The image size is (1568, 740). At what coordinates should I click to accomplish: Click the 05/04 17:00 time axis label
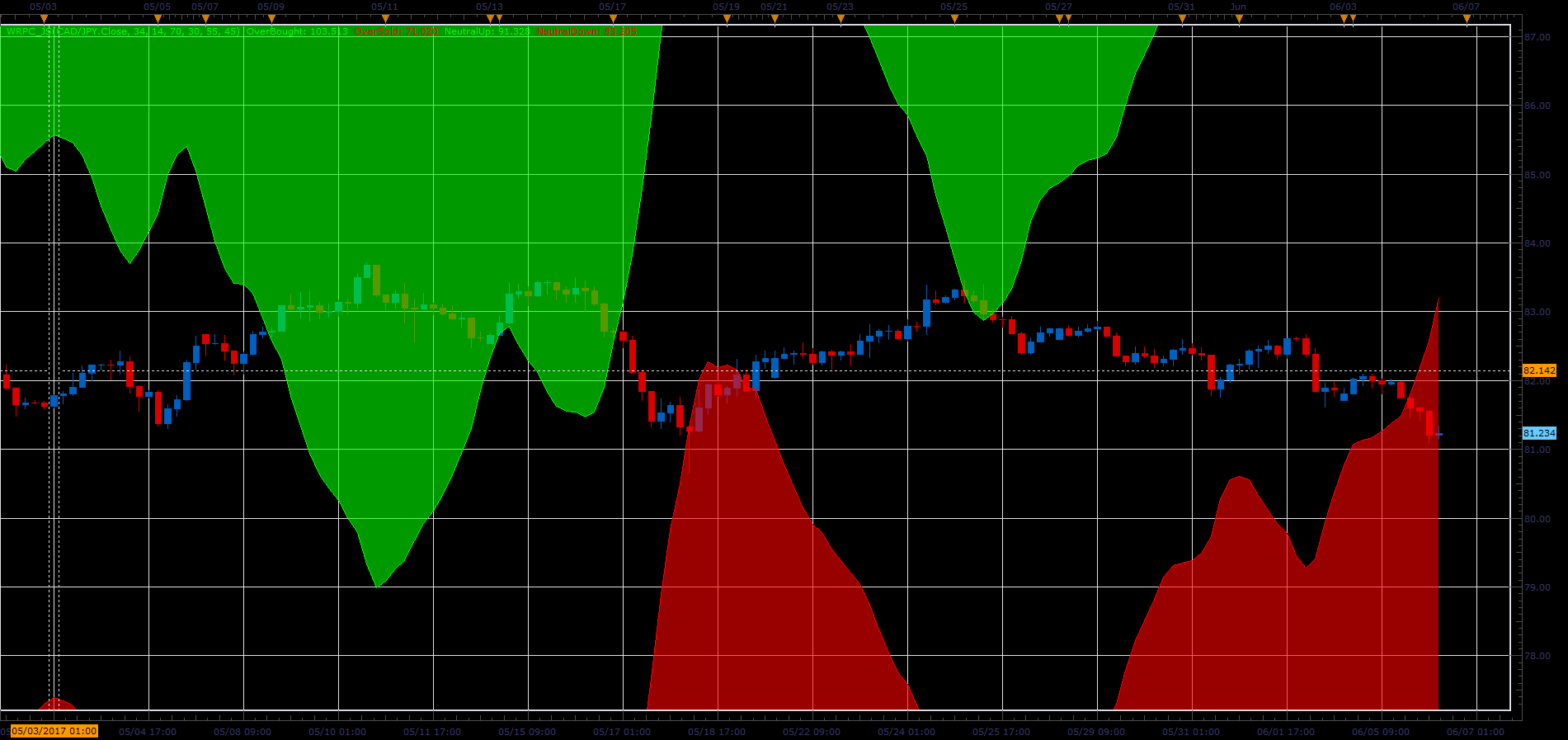148,732
